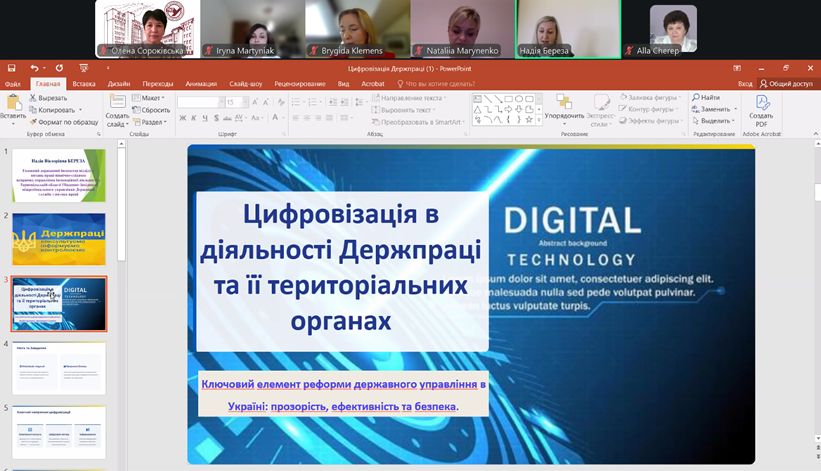This screenshot has width=821, height=471.
Task: Click the Find (Найти) magnifier icon
Action: [695, 98]
